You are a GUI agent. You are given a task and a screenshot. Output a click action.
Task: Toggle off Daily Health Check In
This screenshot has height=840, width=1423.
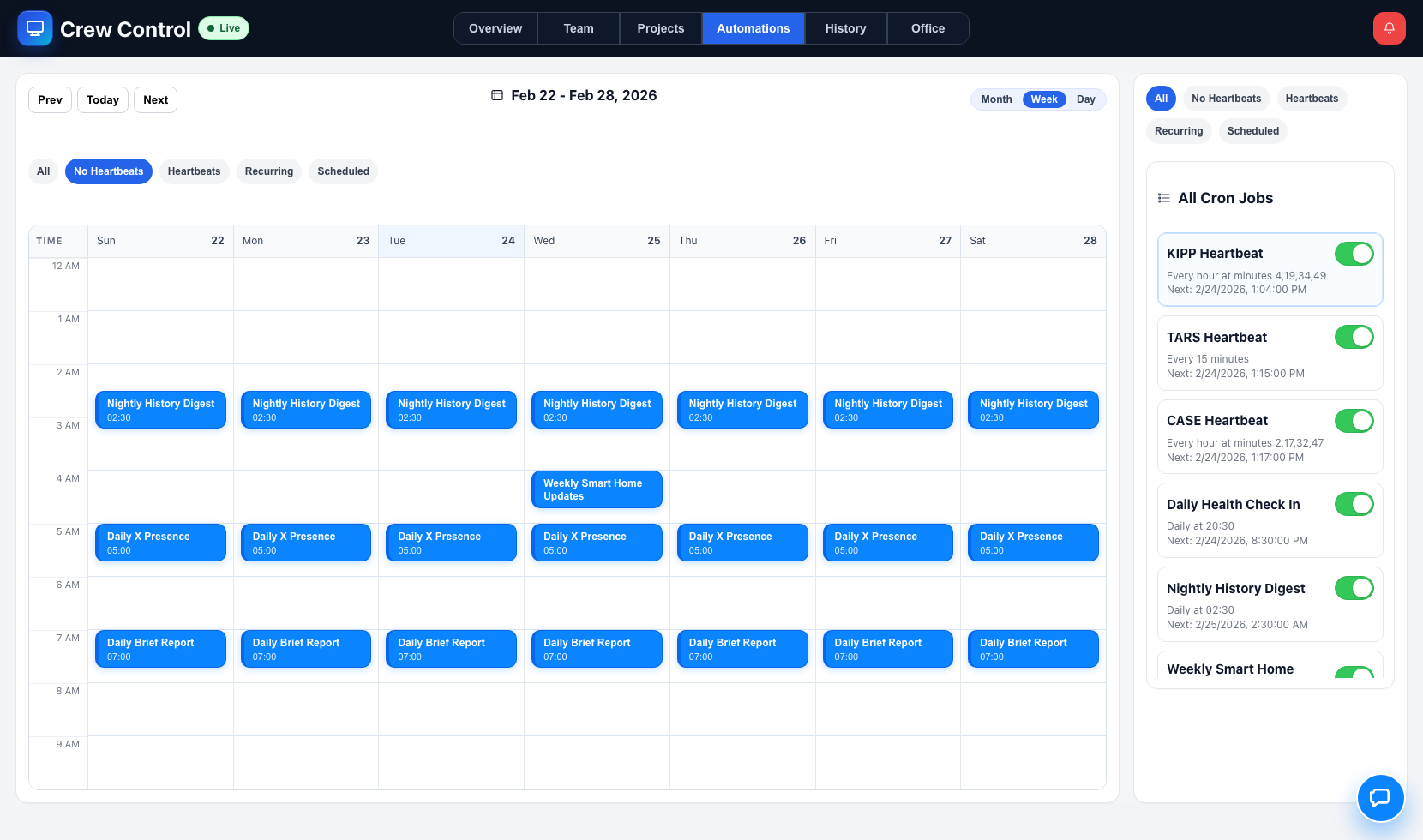1354,504
